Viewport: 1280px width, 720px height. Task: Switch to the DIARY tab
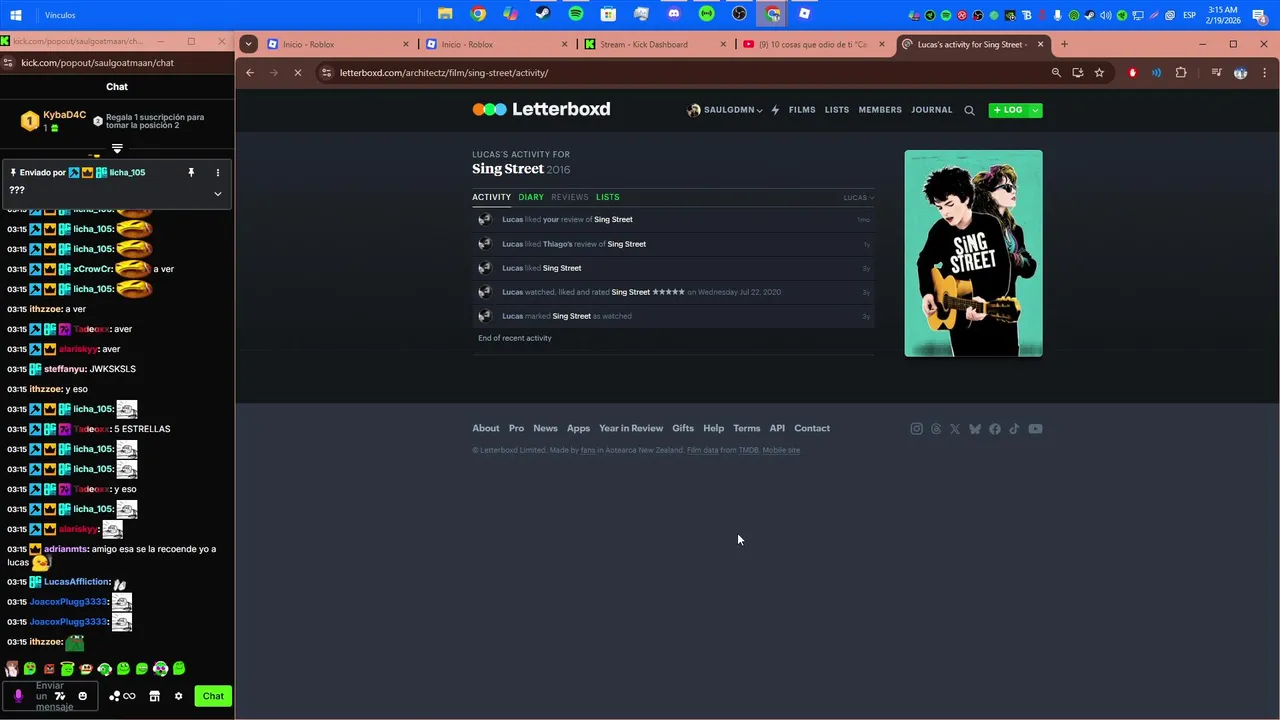click(x=531, y=197)
